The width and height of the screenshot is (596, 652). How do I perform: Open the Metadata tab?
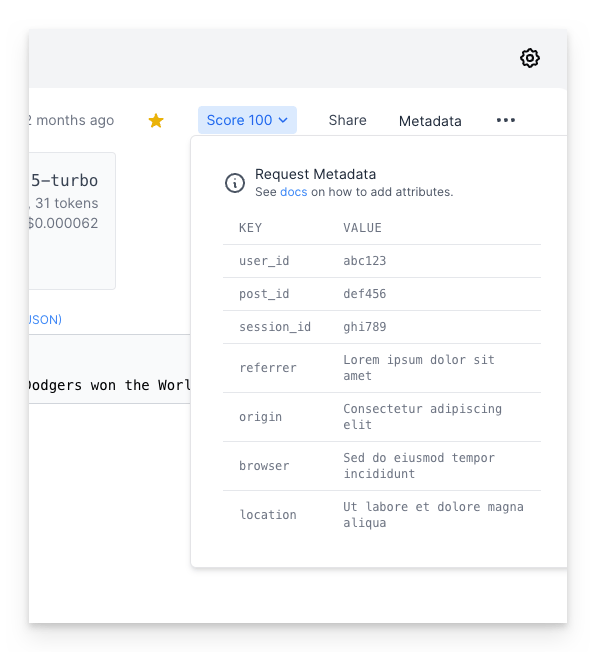coord(430,121)
